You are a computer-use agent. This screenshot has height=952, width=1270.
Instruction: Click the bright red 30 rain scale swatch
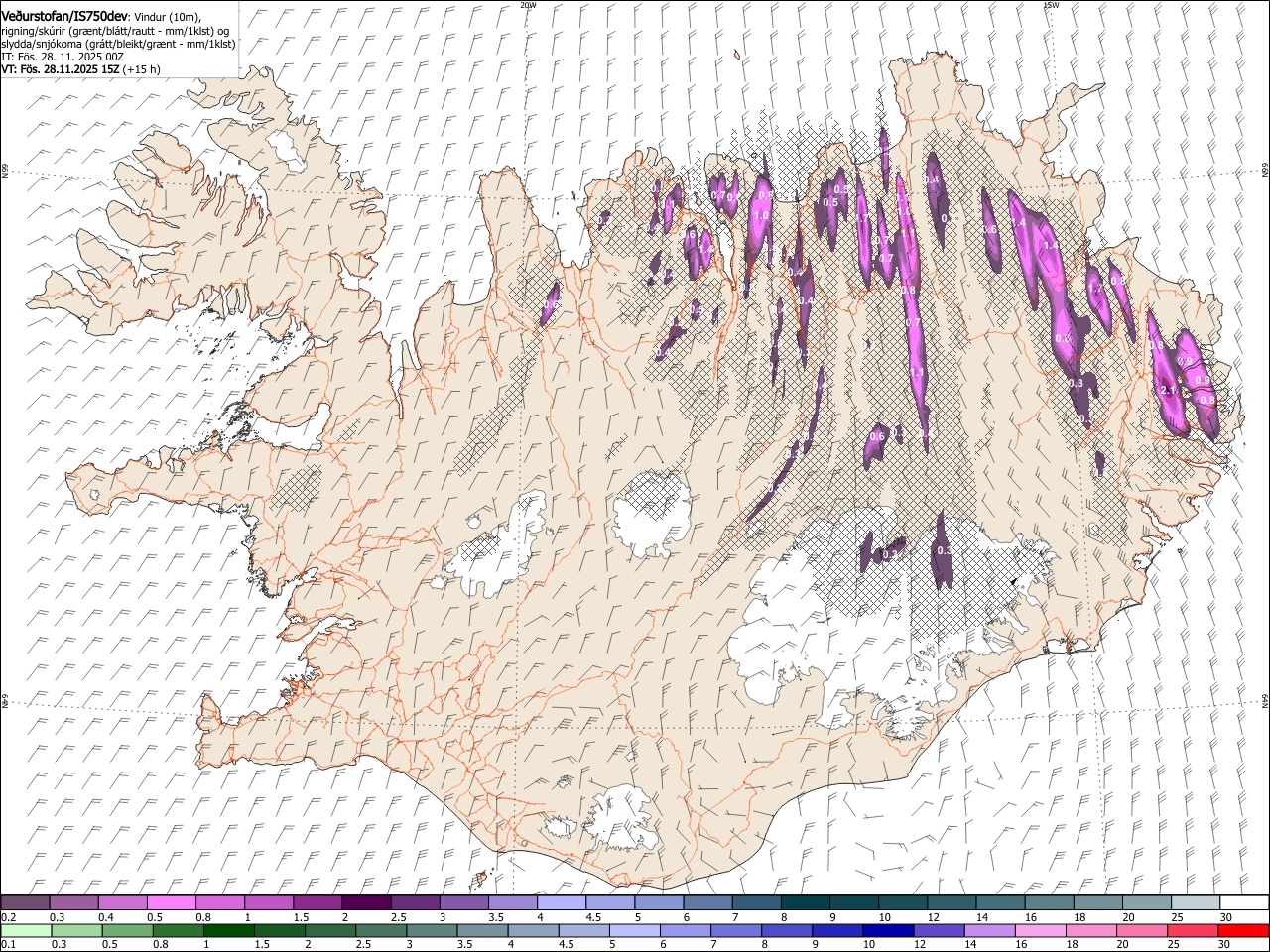pyautogui.click(x=1244, y=930)
